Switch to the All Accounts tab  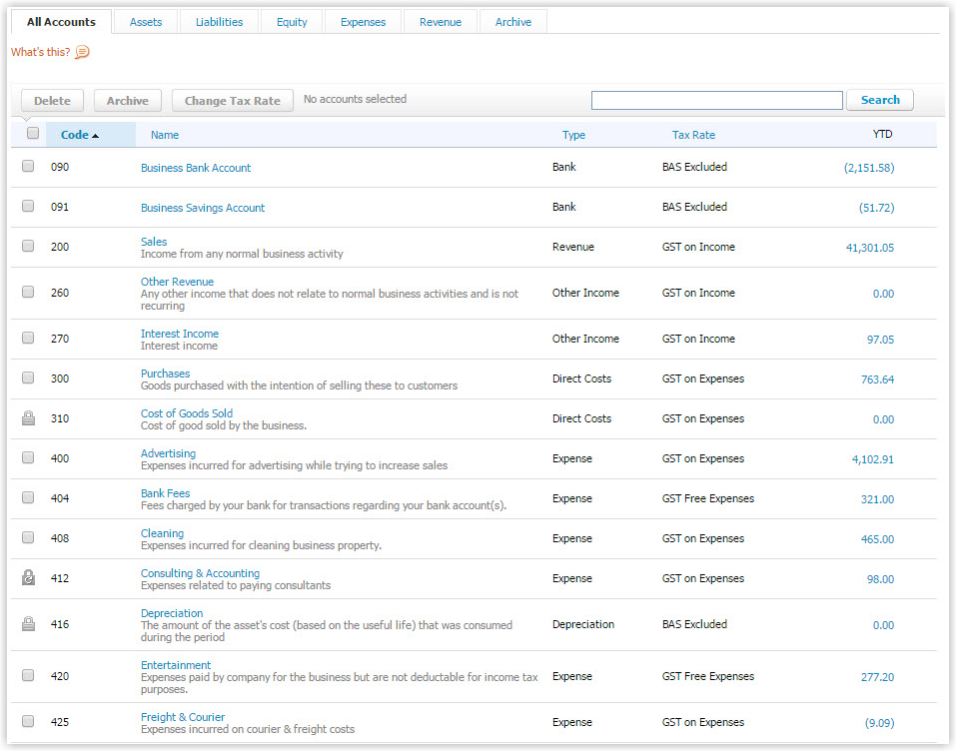pyautogui.click(x=61, y=22)
